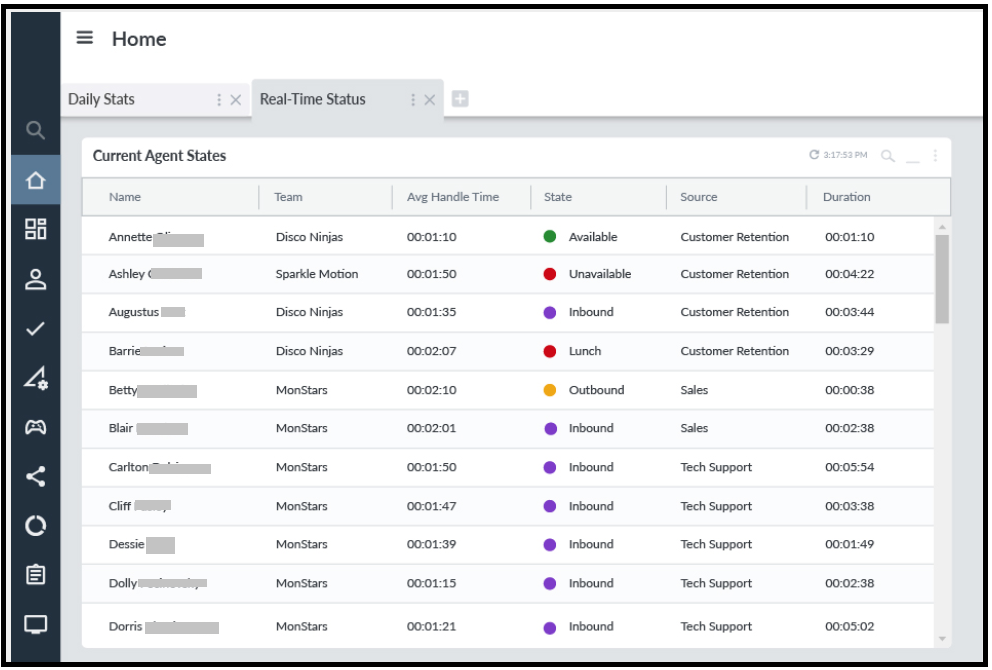Sort by the State column header
The height and width of the screenshot is (670, 992).
tap(557, 197)
